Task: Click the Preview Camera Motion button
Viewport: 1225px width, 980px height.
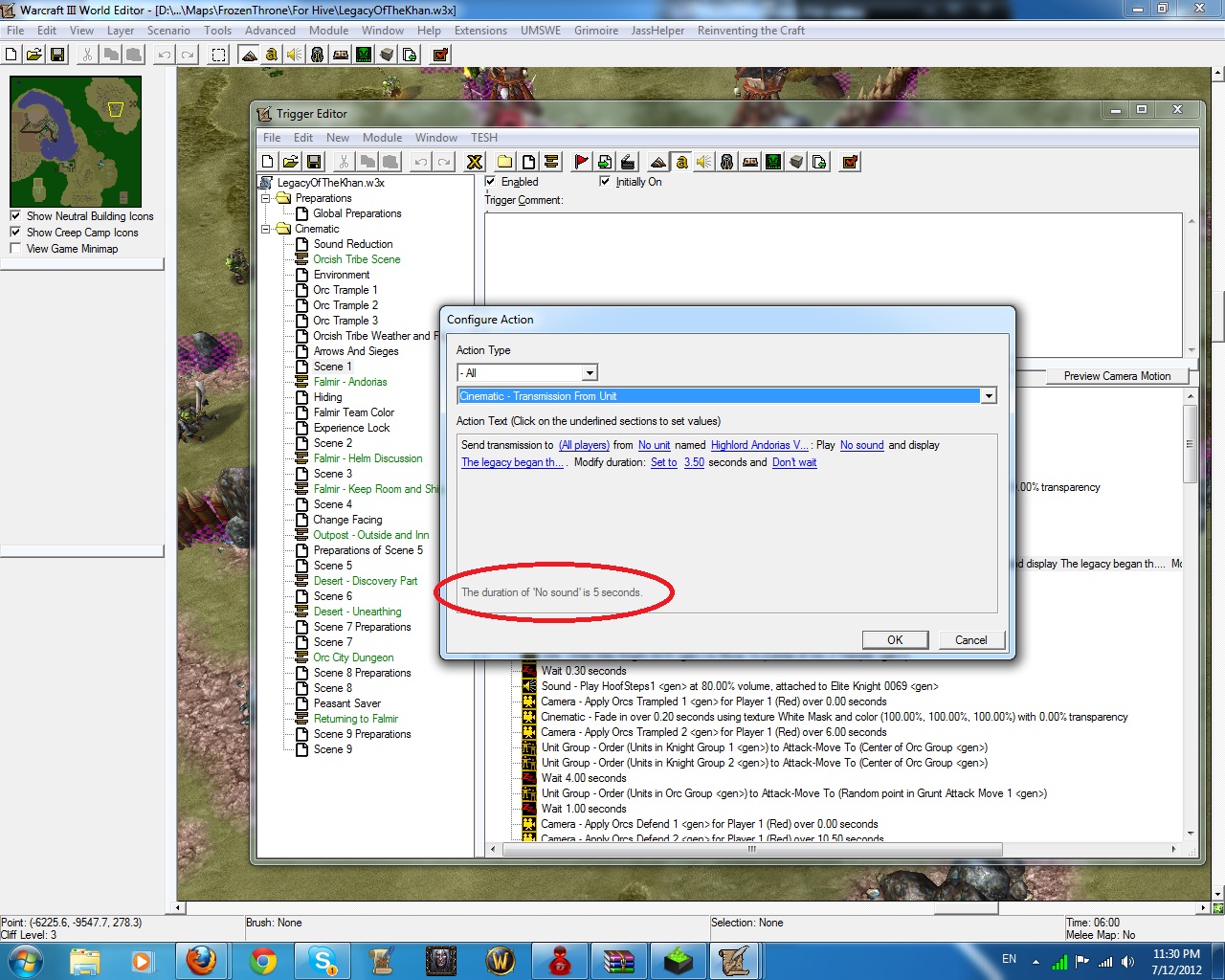Action: coord(1117,375)
